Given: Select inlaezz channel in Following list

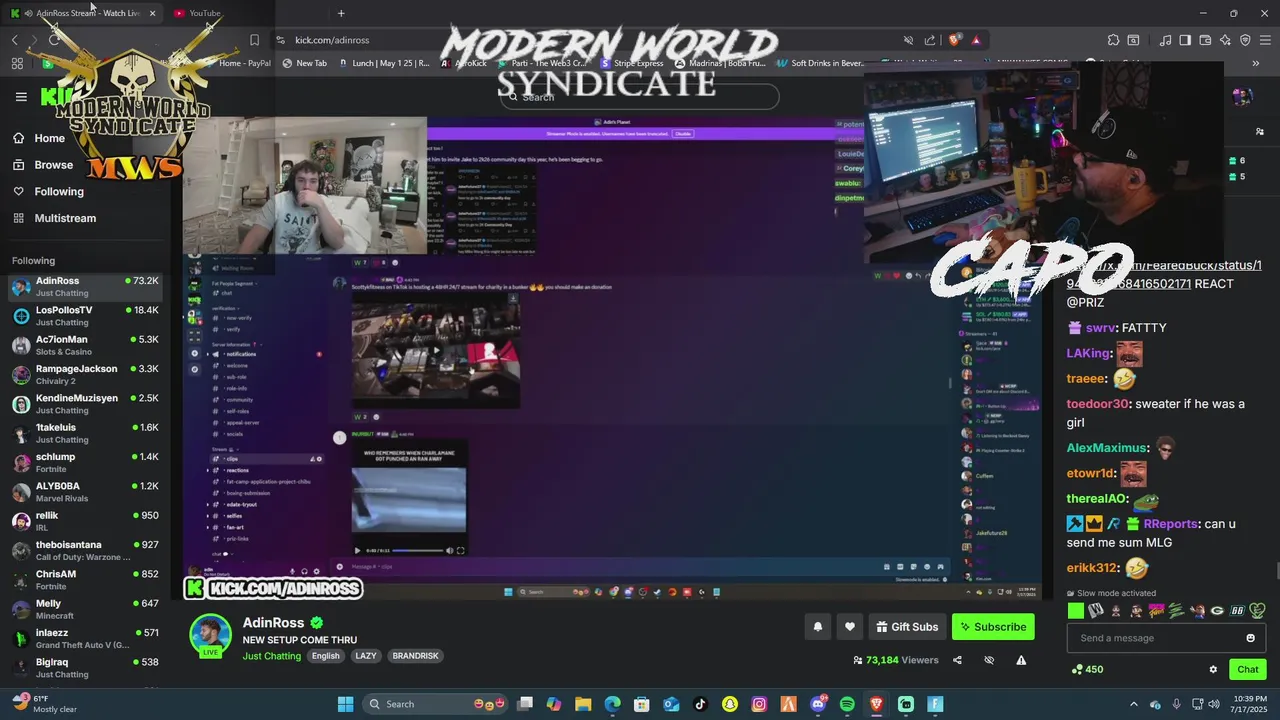Looking at the screenshot, I should 86,638.
